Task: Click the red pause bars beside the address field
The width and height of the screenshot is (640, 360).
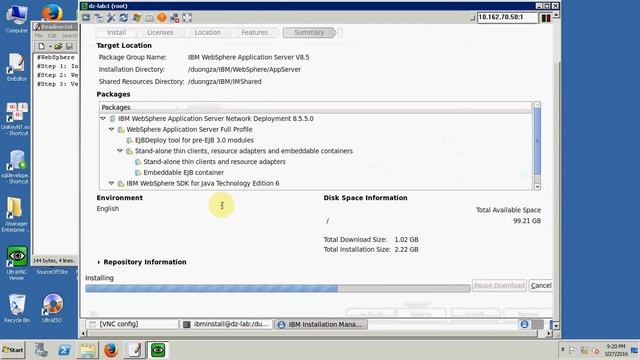Action: pos(546,18)
